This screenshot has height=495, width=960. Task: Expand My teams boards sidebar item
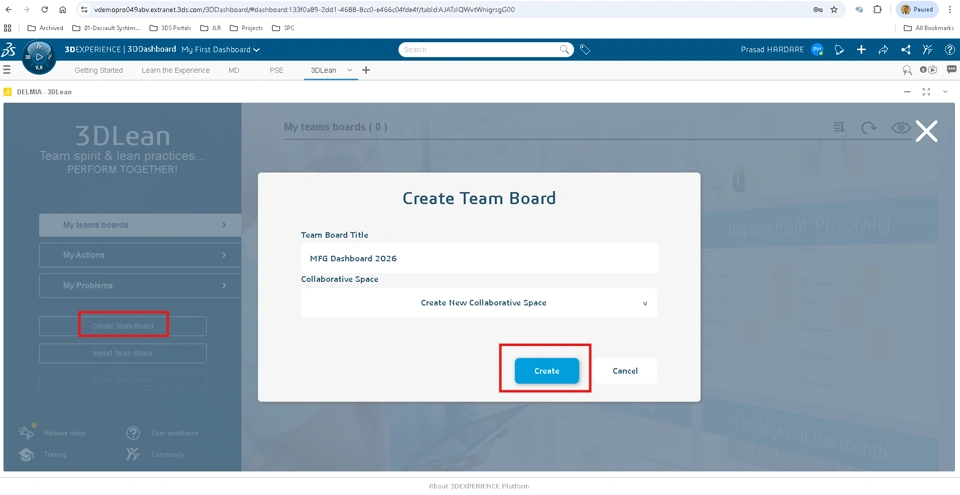click(x=140, y=225)
